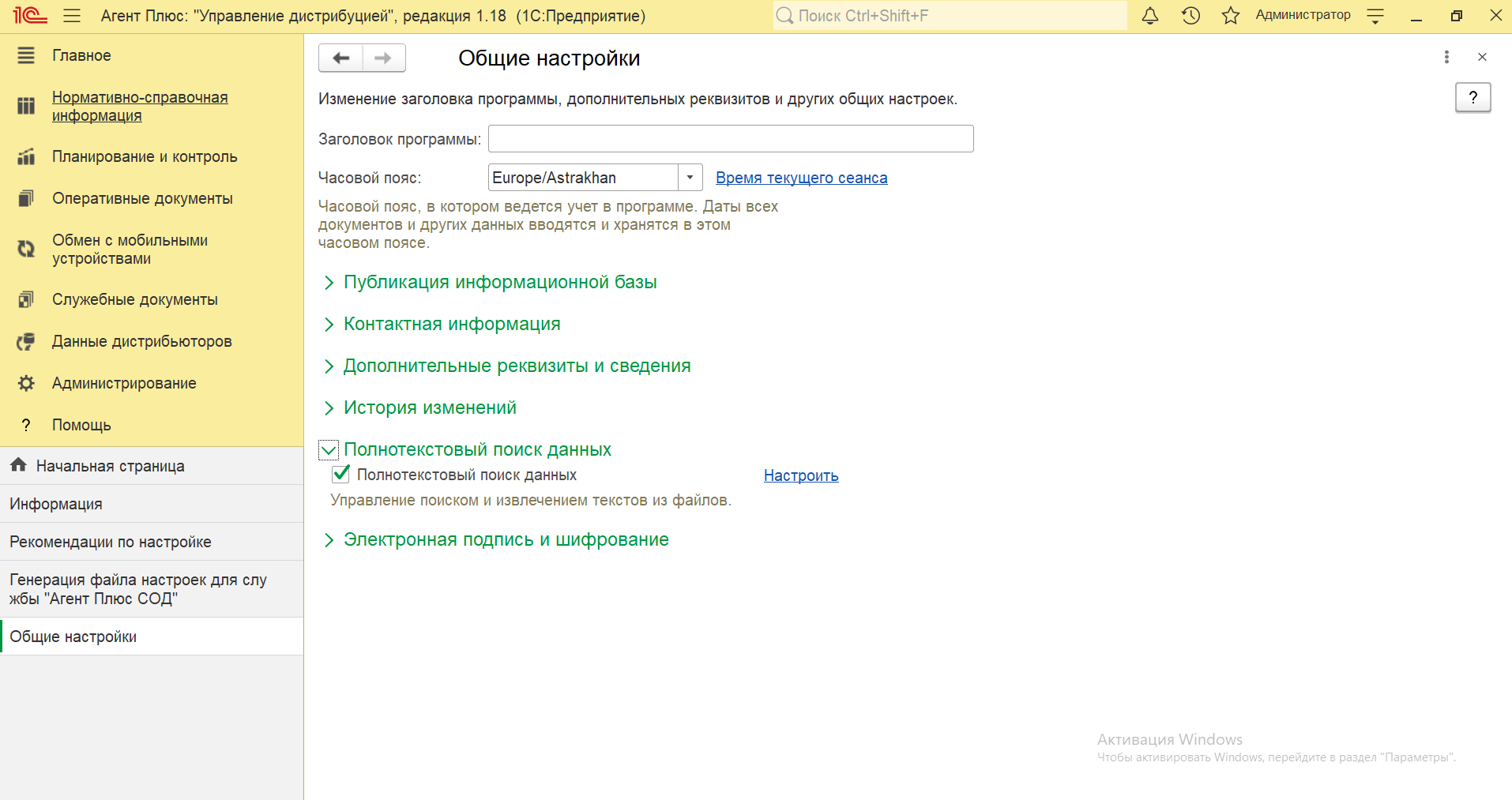Open Оперативные документы section
This screenshot has height=800, width=1512.
(142, 198)
